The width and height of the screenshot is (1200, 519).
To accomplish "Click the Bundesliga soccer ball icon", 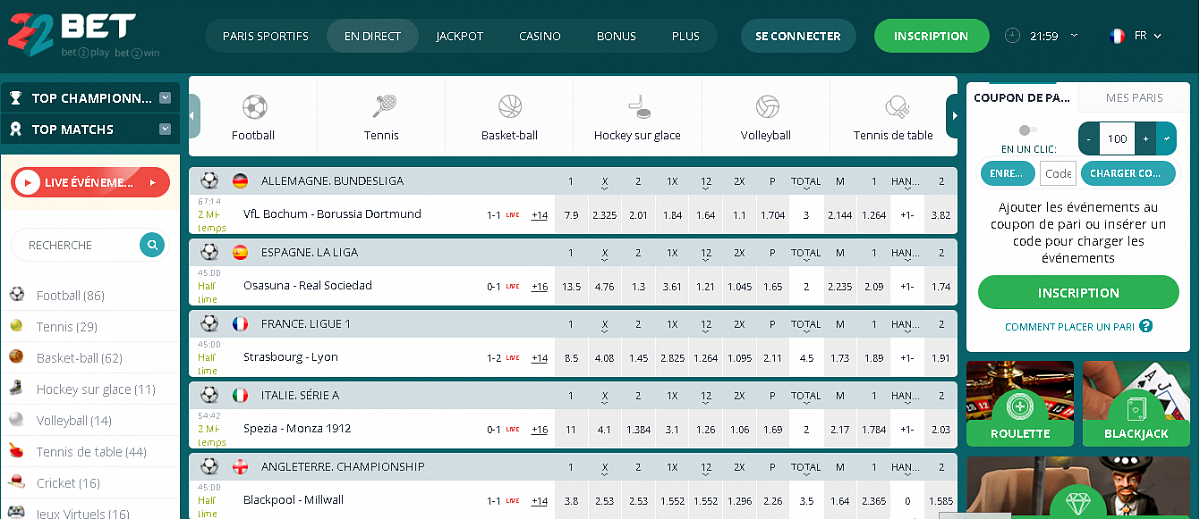I will click(x=209, y=181).
